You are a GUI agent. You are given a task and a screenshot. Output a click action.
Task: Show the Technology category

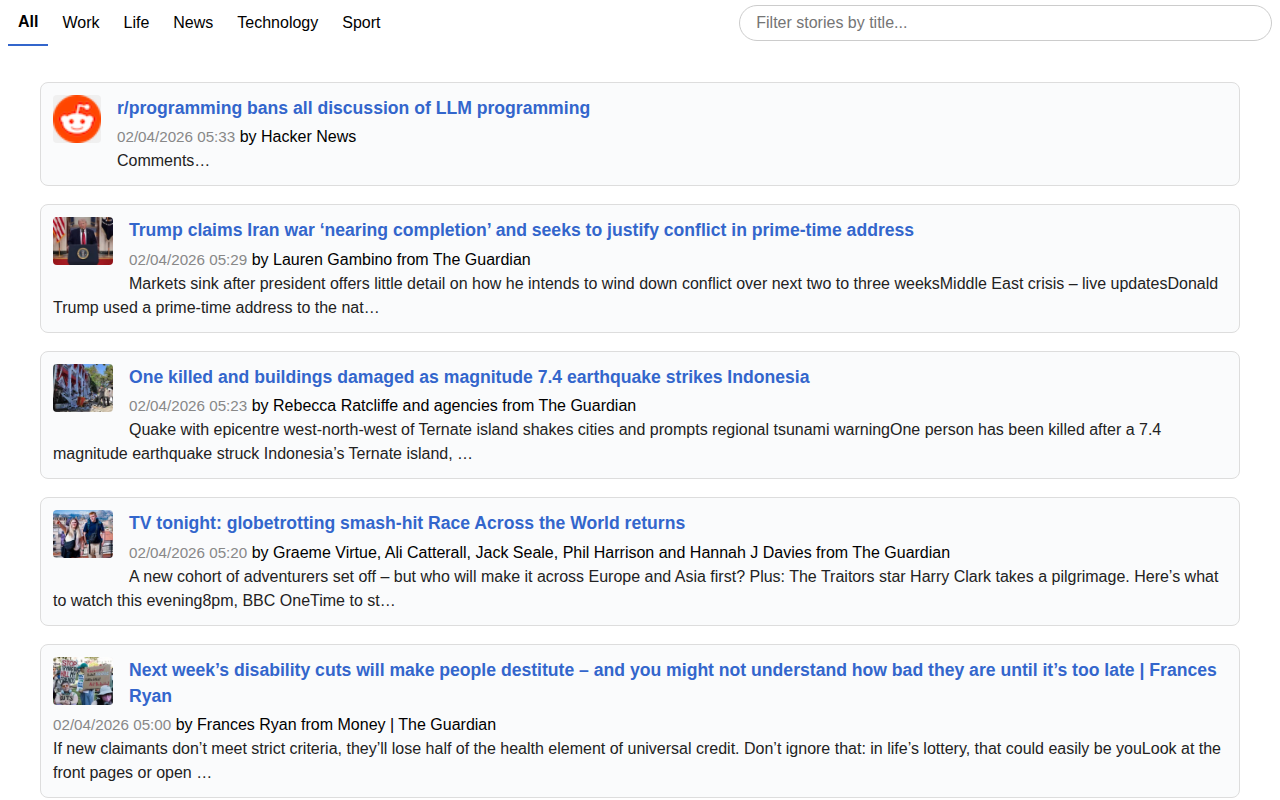(277, 22)
